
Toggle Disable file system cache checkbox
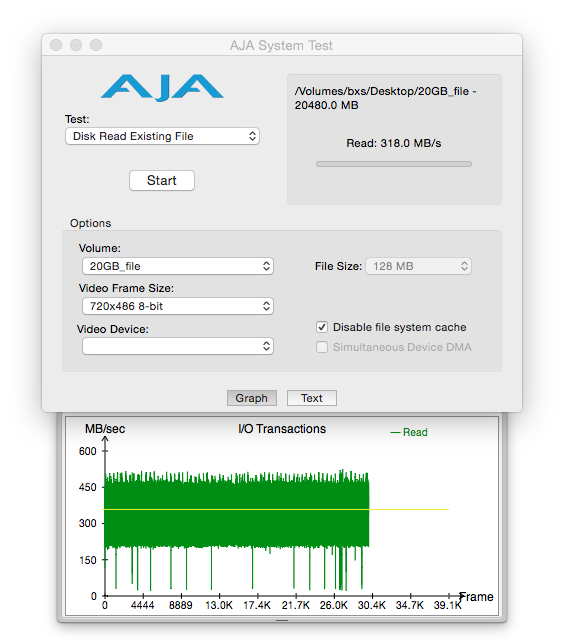click(322, 327)
